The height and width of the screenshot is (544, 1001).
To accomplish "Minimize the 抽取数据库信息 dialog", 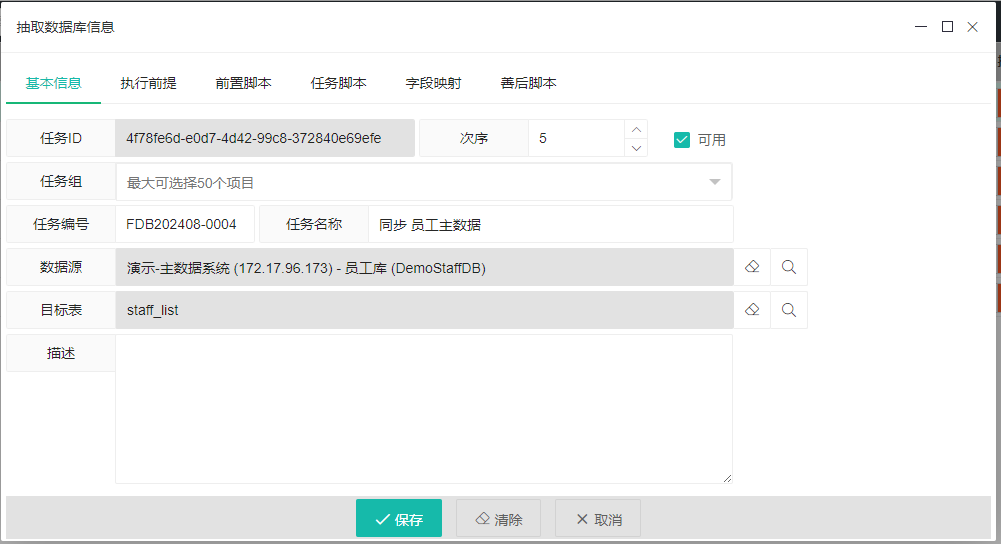I will click(921, 27).
